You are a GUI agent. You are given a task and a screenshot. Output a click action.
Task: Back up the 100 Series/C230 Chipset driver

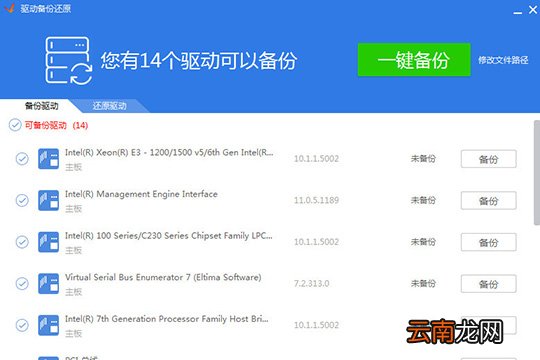pyautogui.click(x=488, y=242)
